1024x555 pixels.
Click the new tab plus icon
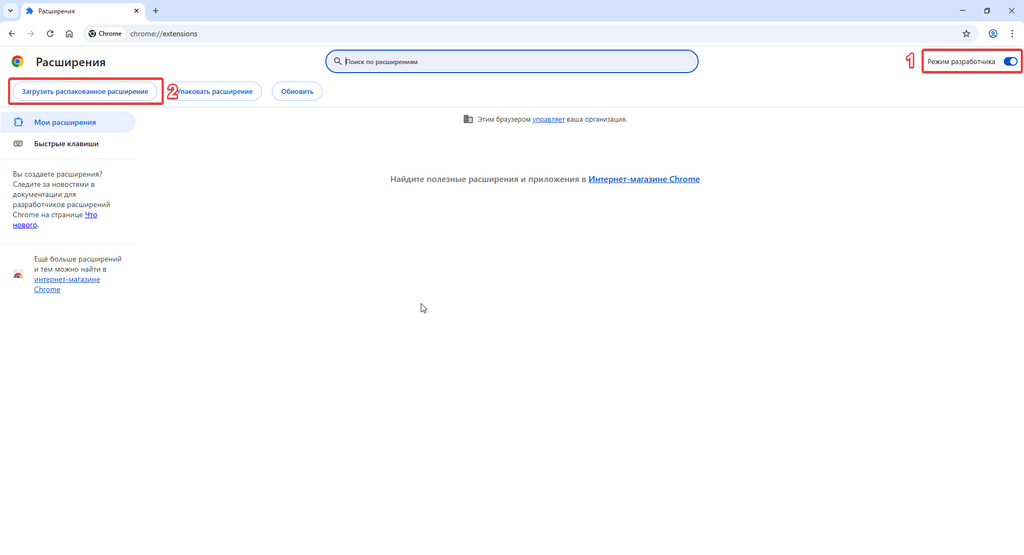pos(155,11)
